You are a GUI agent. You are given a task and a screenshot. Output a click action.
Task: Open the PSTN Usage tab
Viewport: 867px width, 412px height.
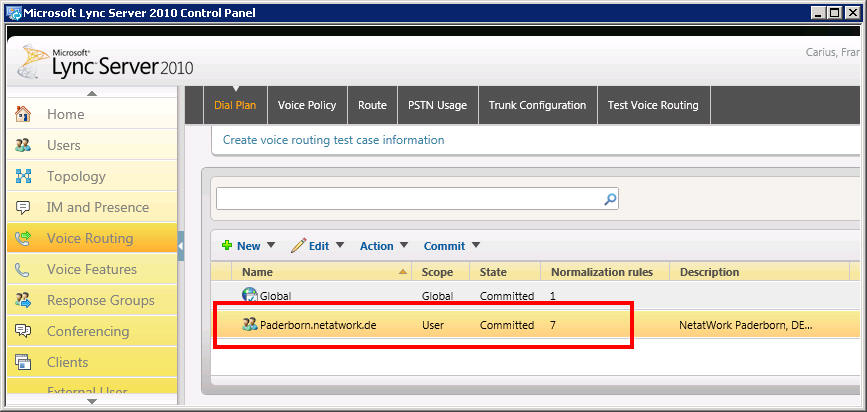[437, 105]
